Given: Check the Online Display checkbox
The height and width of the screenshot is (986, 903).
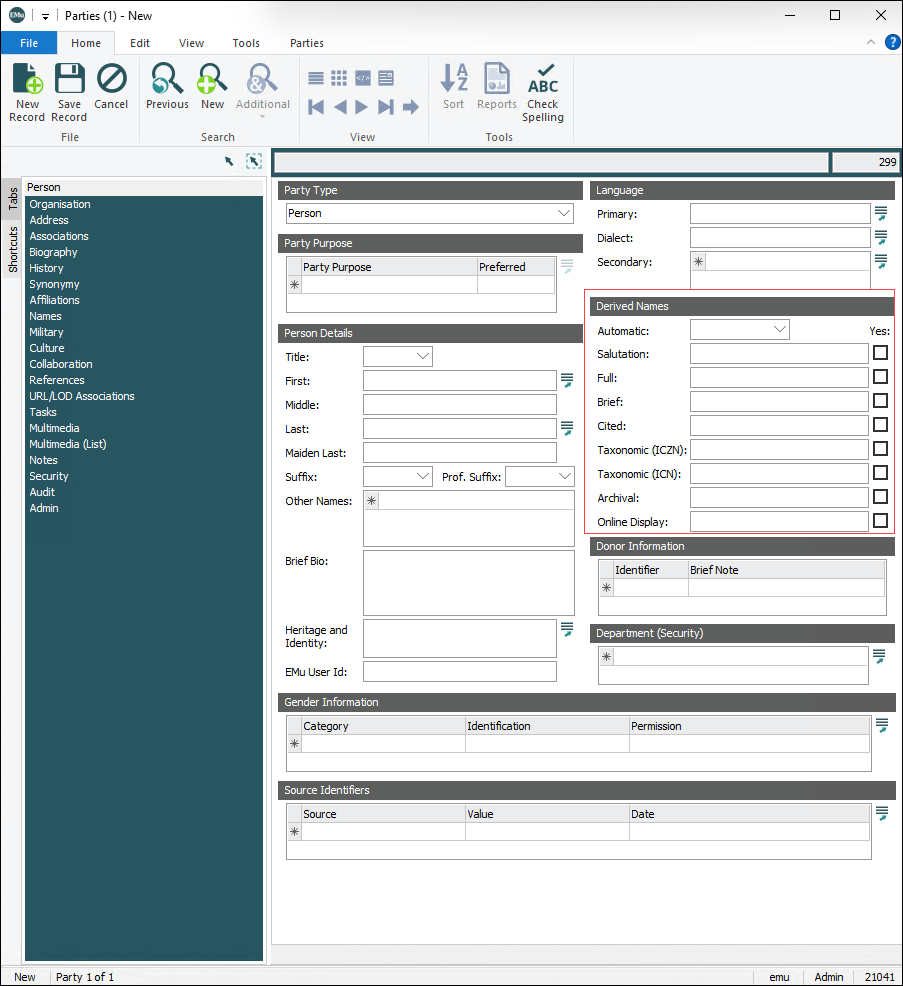Looking at the screenshot, I should tap(880, 521).
